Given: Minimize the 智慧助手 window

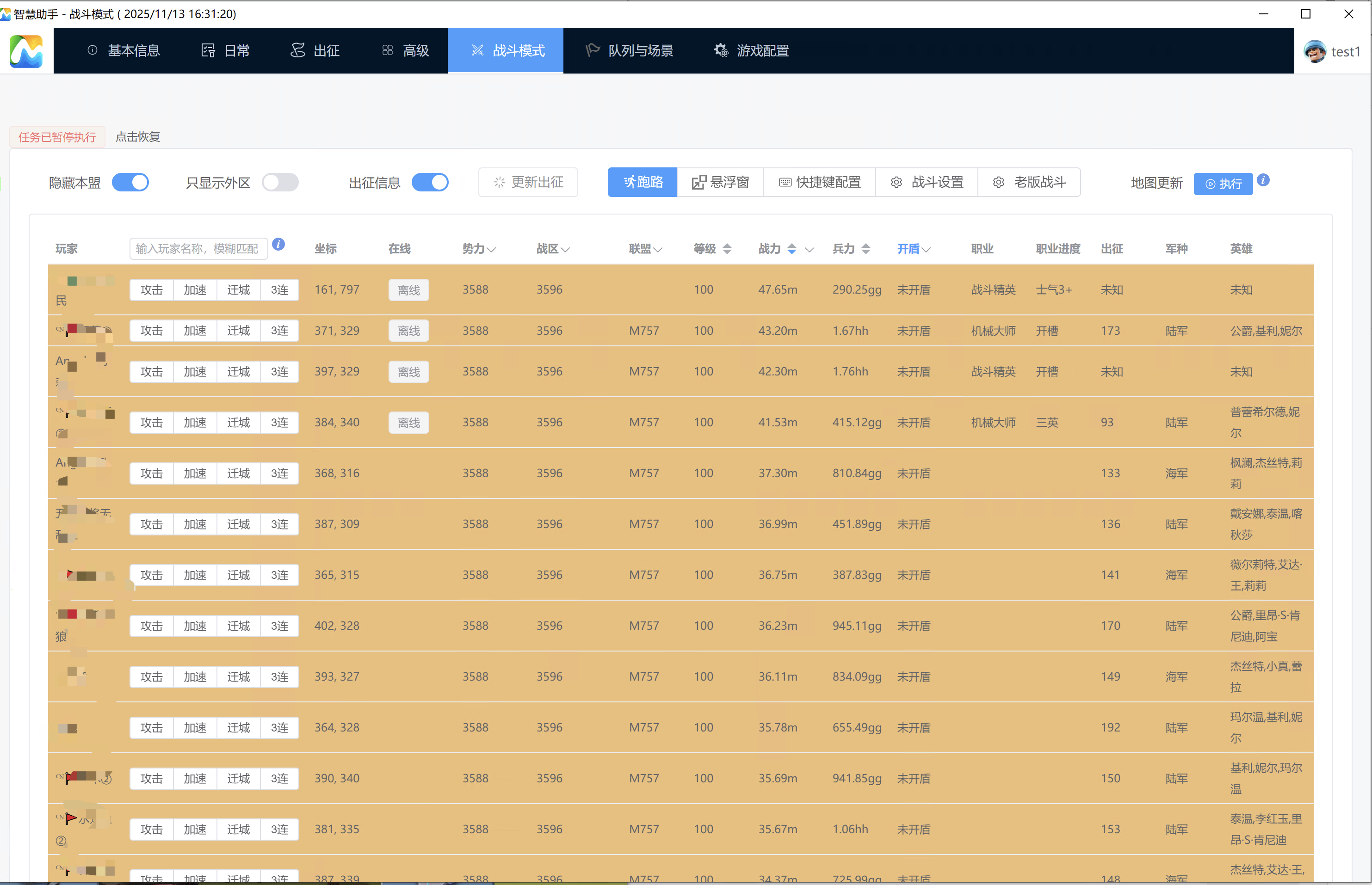Looking at the screenshot, I should (x=1263, y=14).
